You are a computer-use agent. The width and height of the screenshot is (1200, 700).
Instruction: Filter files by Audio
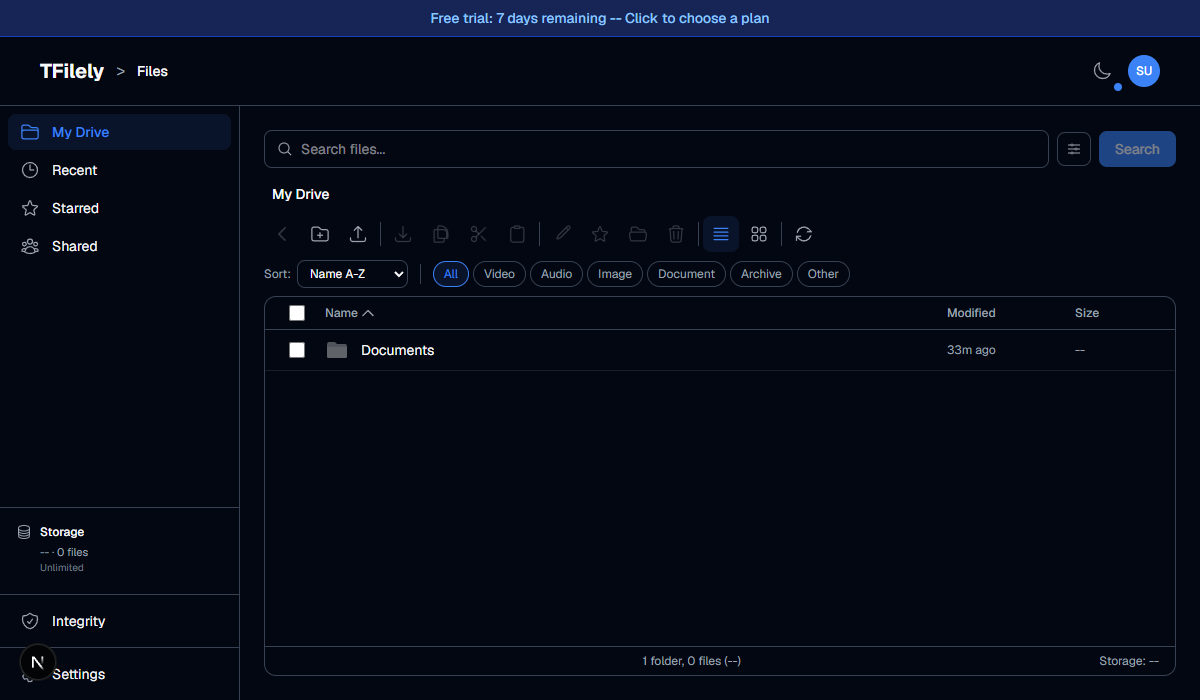click(x=556, y=274)
